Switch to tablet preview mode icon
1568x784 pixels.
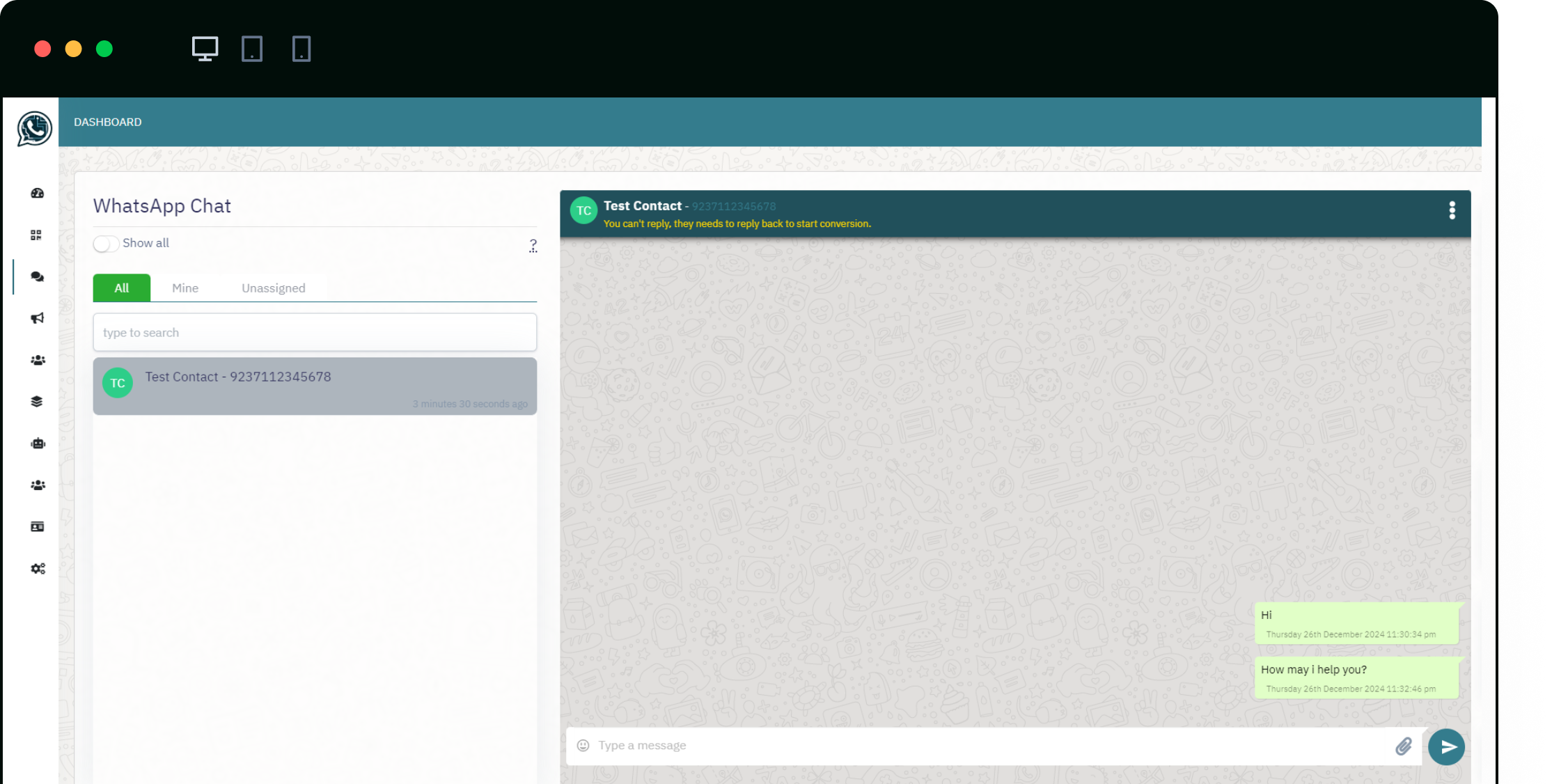coord(252,49)
